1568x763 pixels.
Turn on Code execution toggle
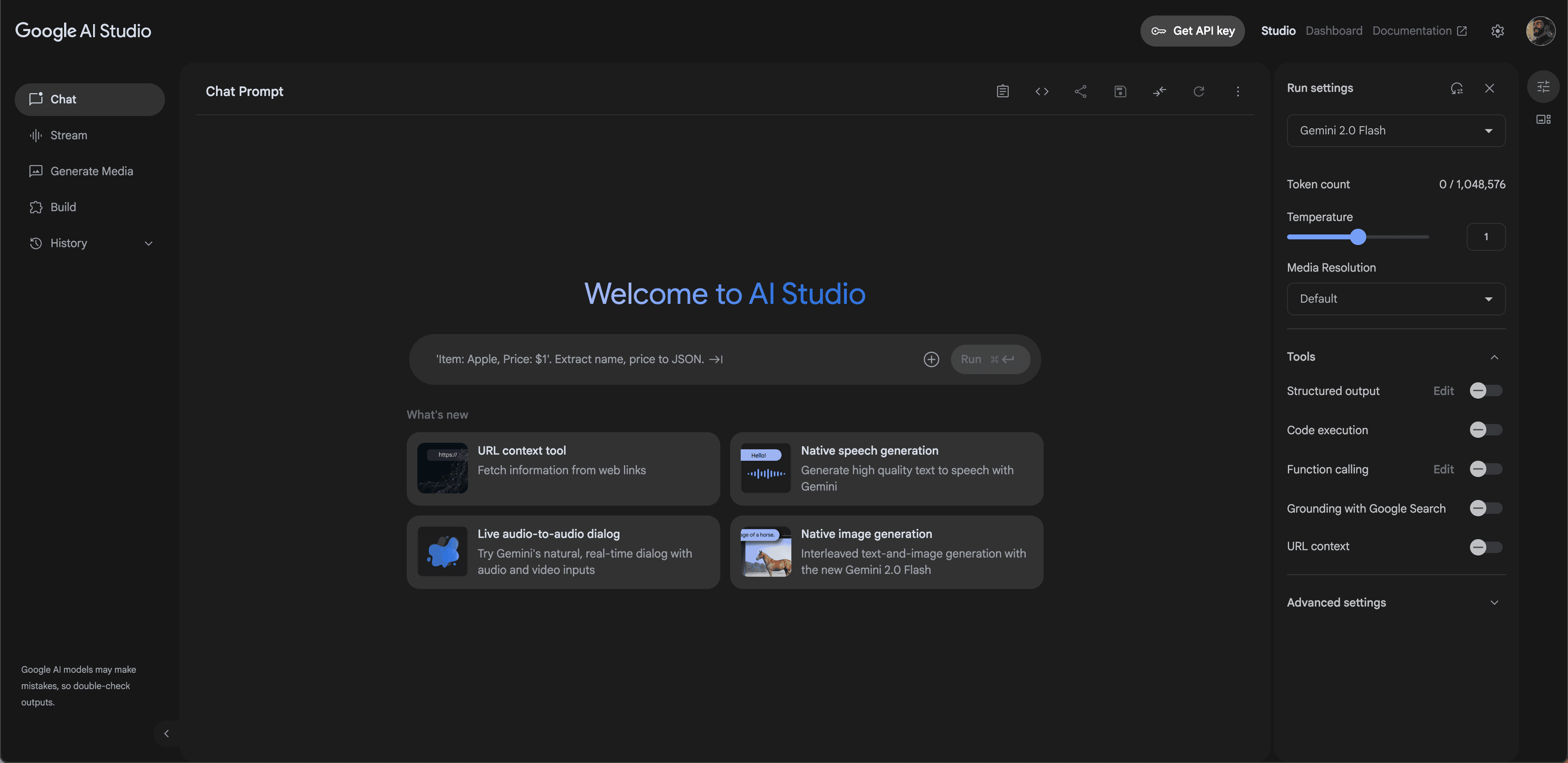(1485, 430)
